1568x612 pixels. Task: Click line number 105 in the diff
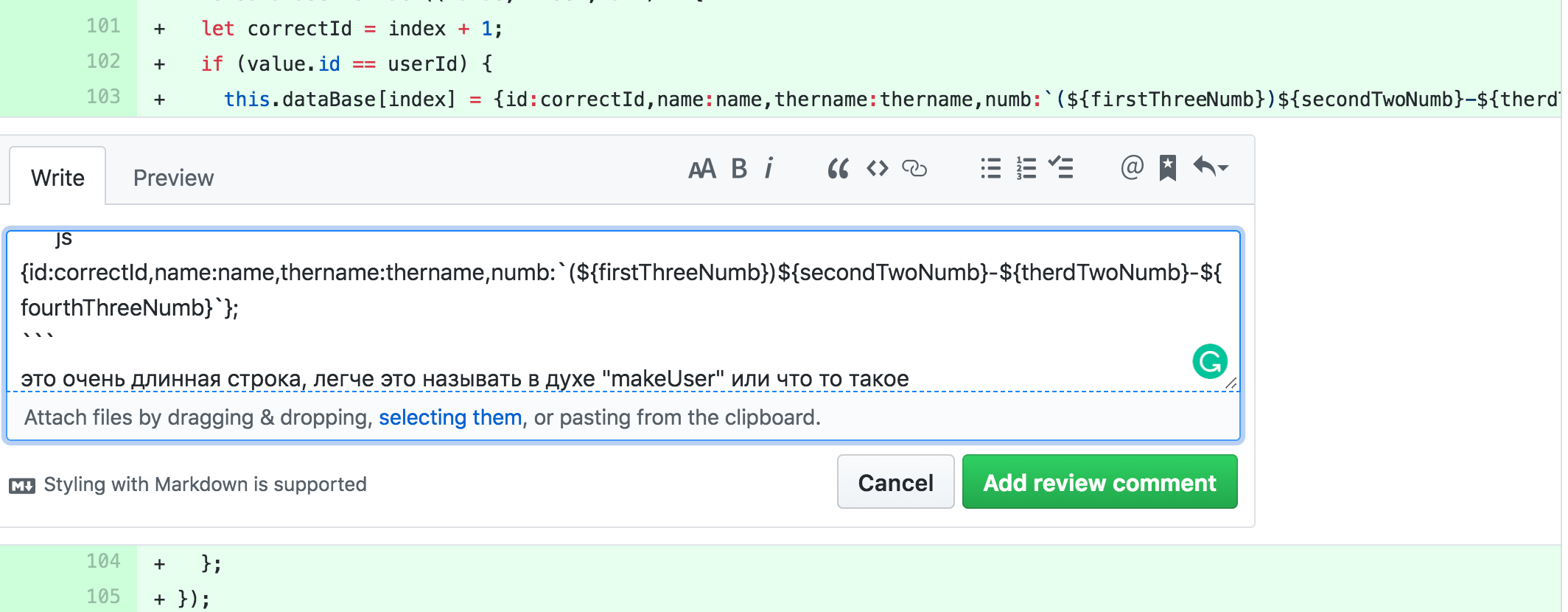pyautogui.click(x=103, y=597)
